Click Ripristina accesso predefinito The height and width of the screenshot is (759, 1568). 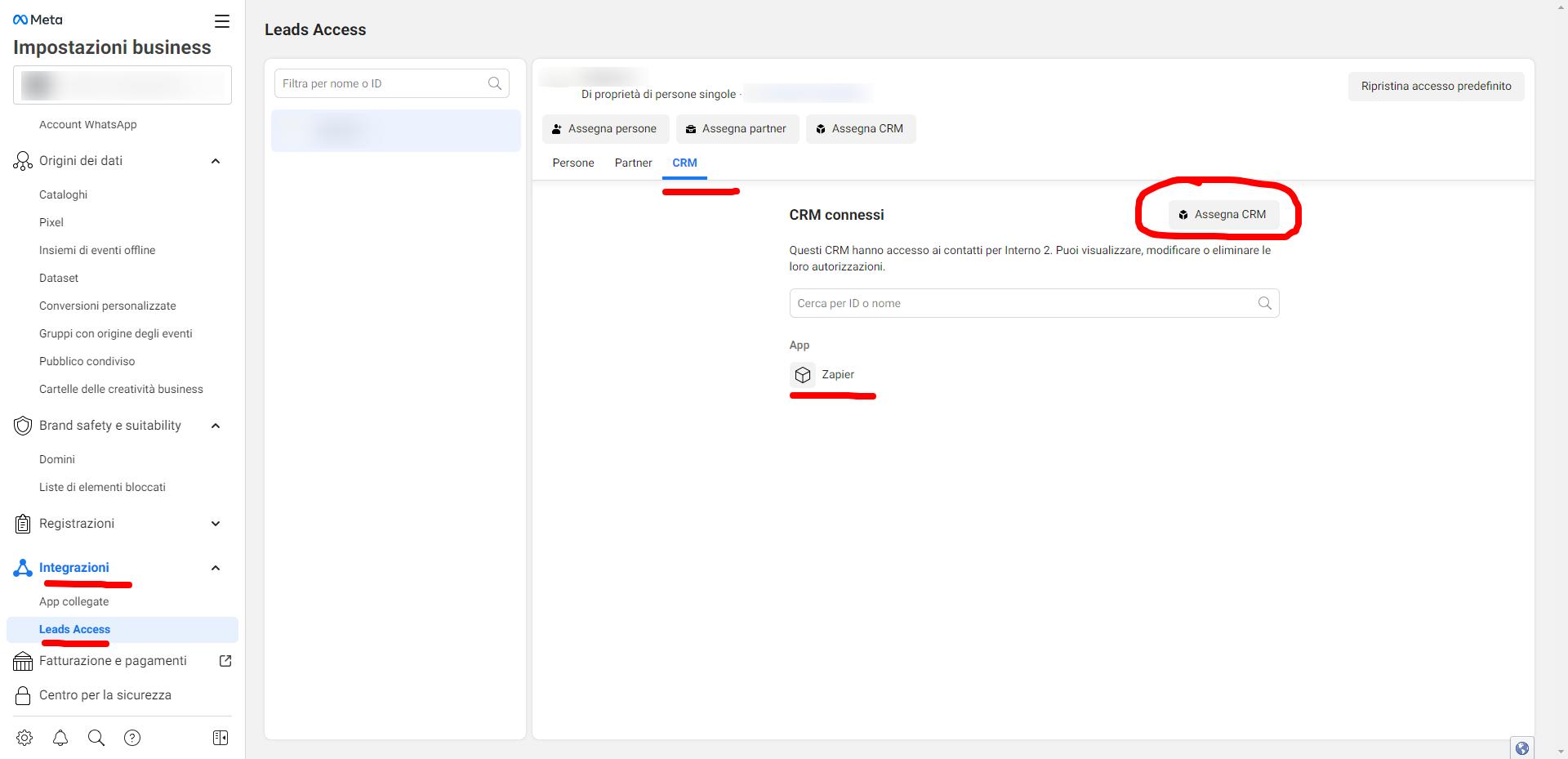(1436, 86)
